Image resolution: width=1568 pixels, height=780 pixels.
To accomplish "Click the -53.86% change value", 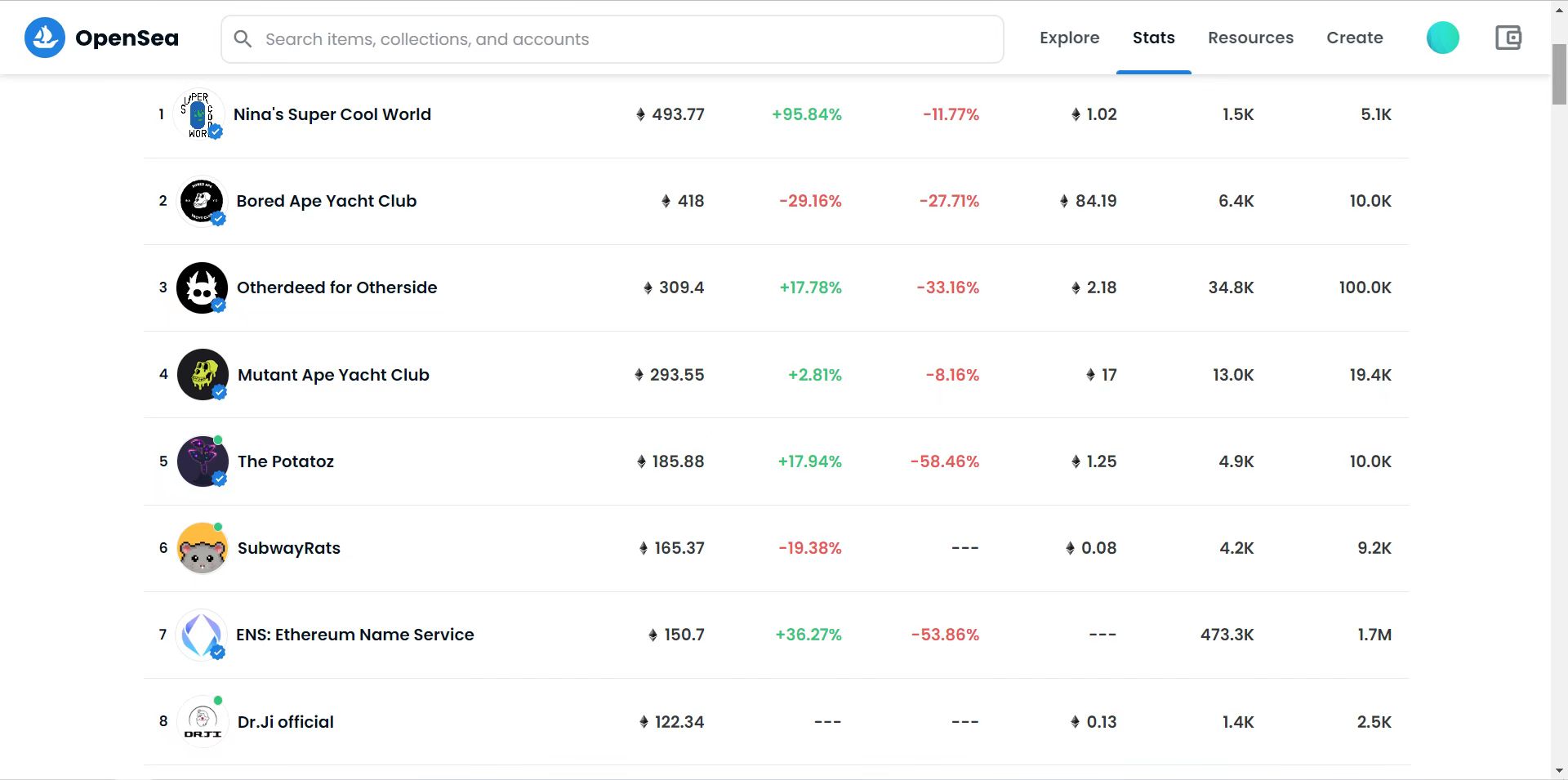I will 945,635.
